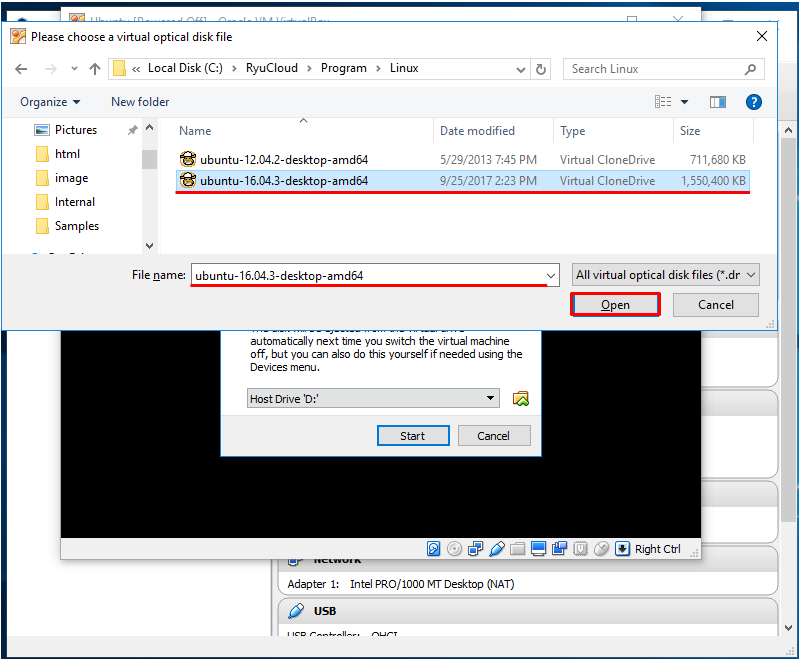Click the Linux breadcrumb
799x659 pixels.
(404, 68)
